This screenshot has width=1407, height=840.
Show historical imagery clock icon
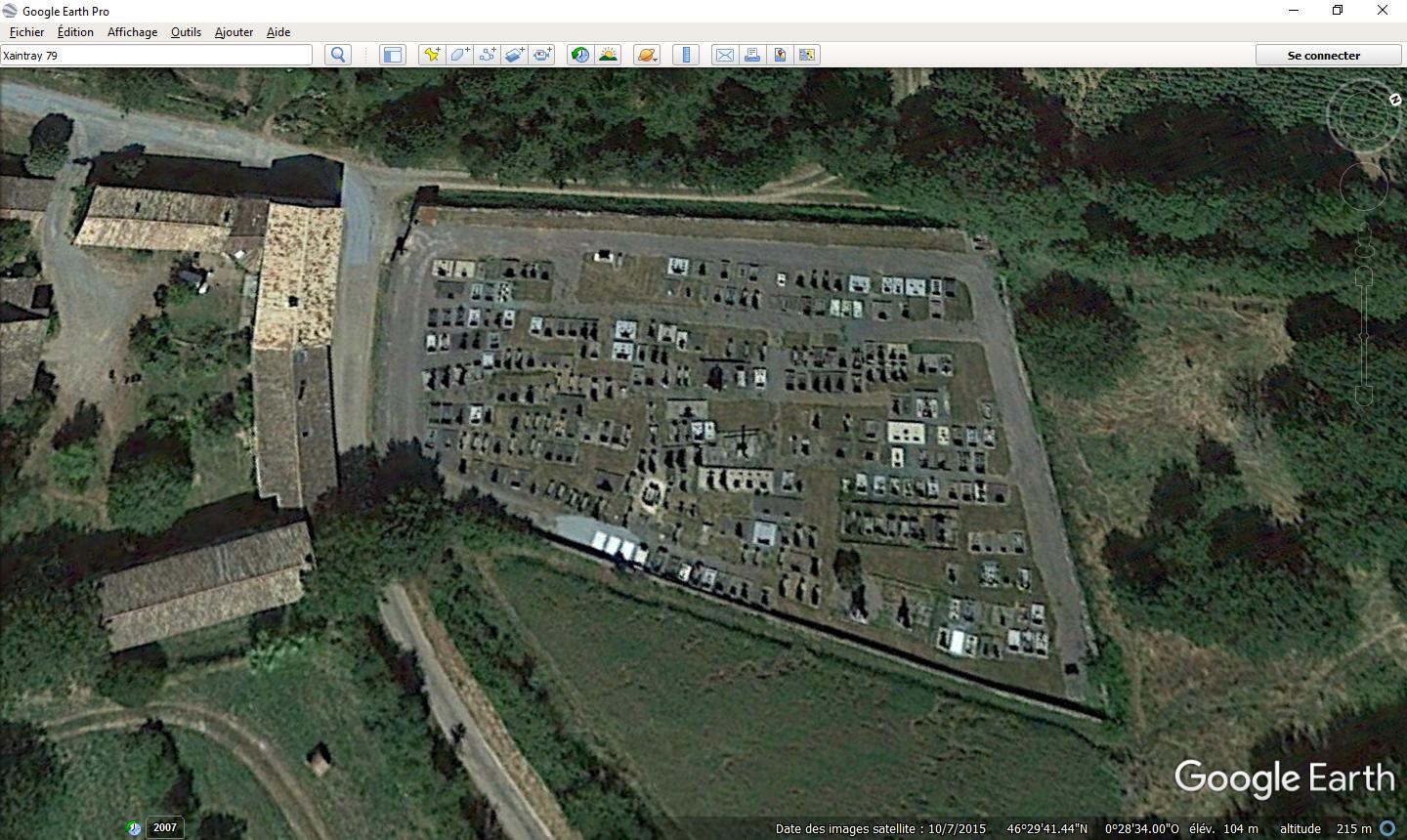coord(580,55)
